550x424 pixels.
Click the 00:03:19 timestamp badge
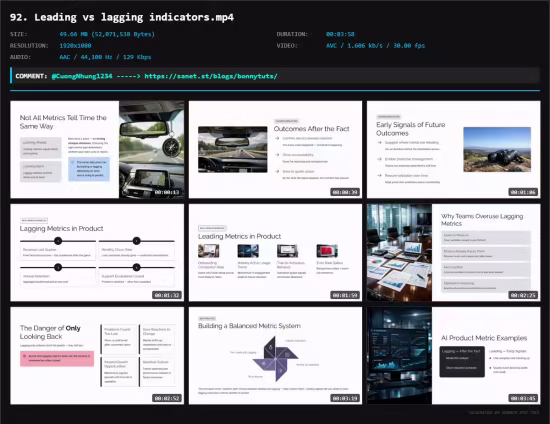[345, 398]
